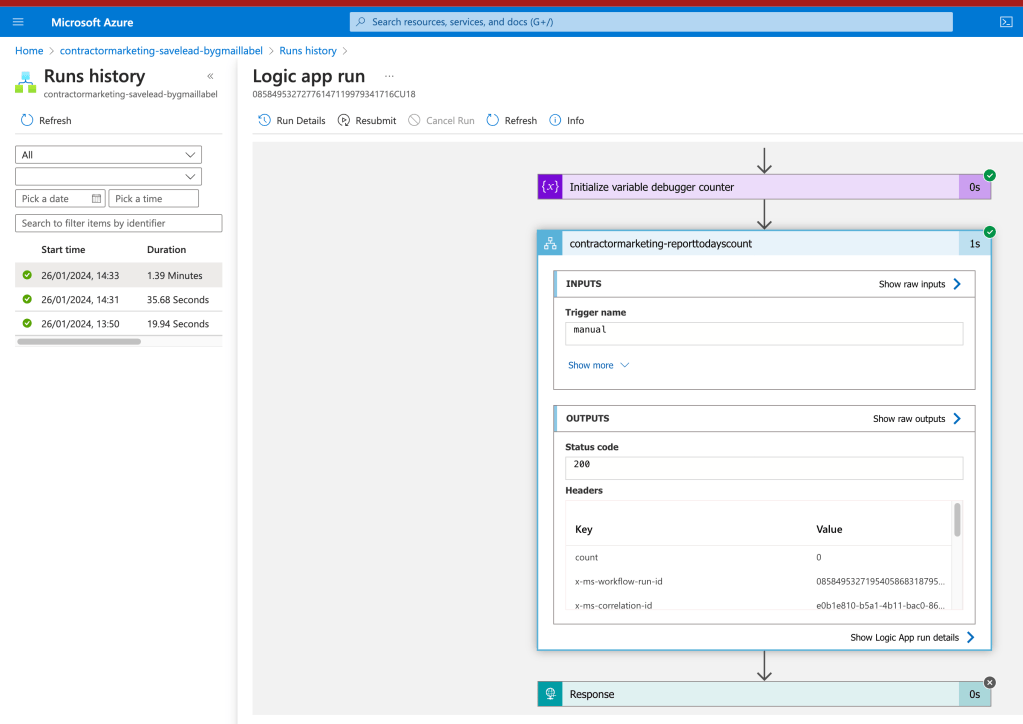Open the Info panel
1023x724 pixels.
pos(566,120)
